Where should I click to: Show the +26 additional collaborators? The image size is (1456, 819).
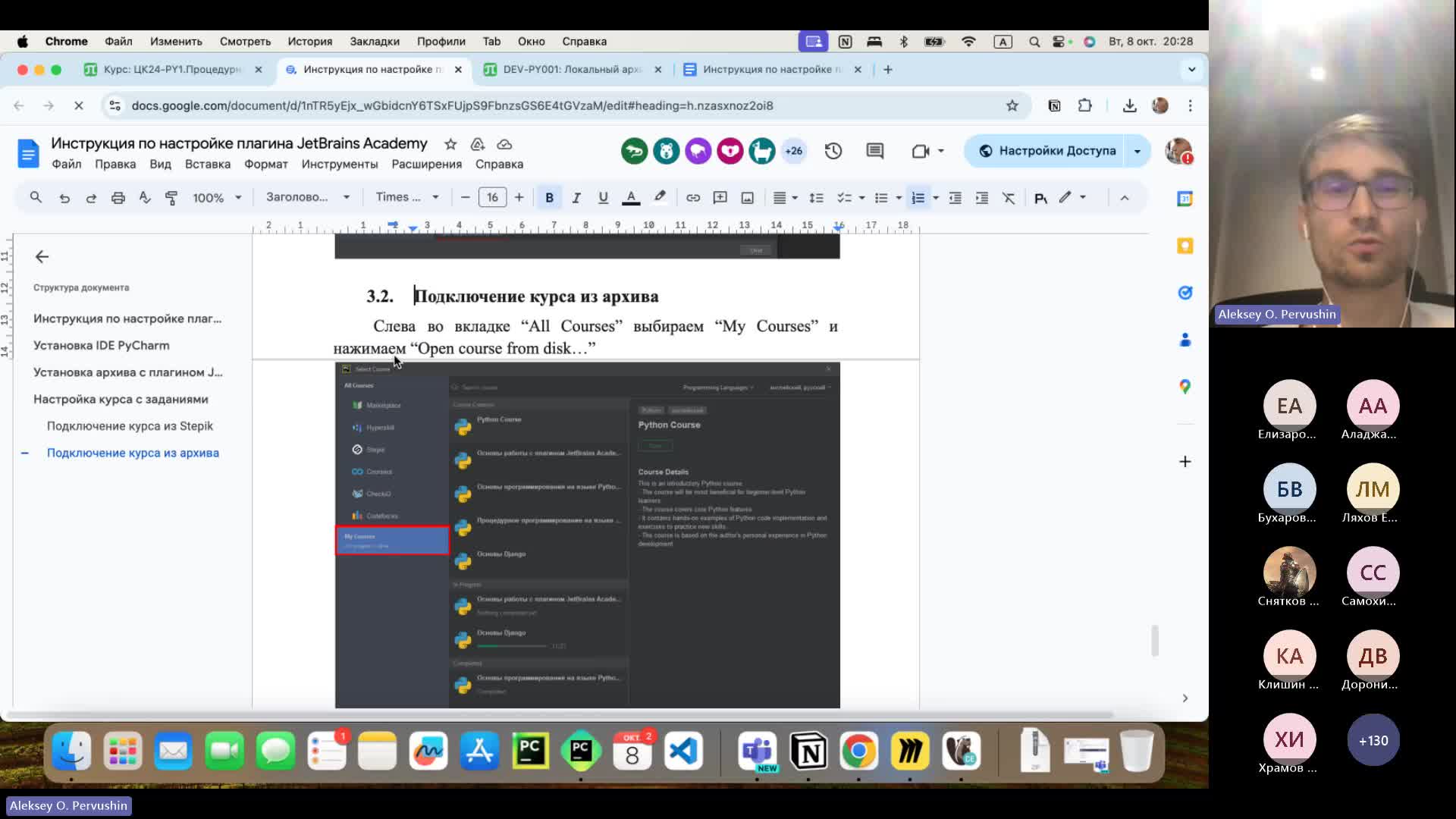click(794, 151)
